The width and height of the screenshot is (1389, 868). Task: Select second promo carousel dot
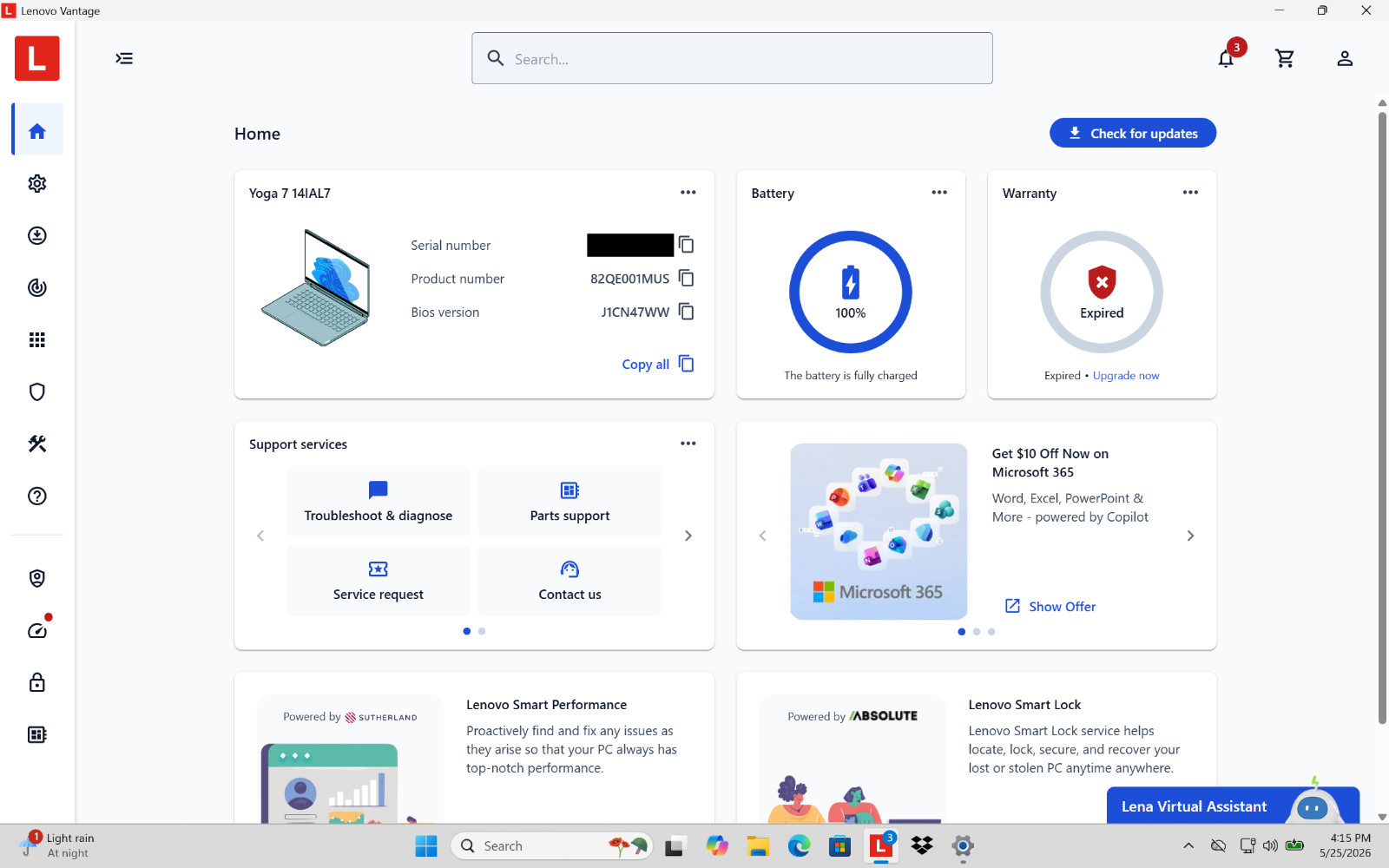click(x=977, y=631)
